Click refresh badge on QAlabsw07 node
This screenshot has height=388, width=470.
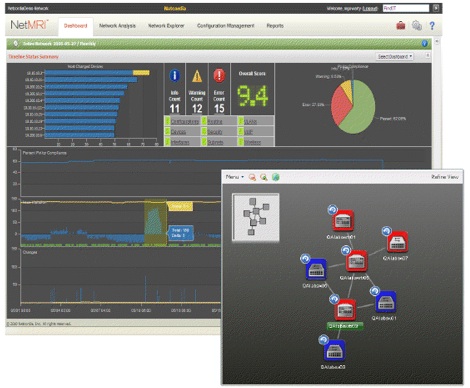tap(386, 231)
